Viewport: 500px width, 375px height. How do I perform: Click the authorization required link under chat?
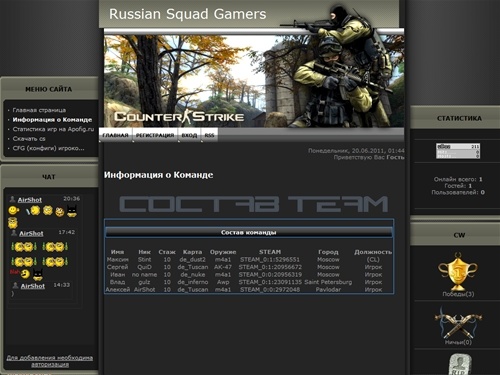click(x=50, y=361)
